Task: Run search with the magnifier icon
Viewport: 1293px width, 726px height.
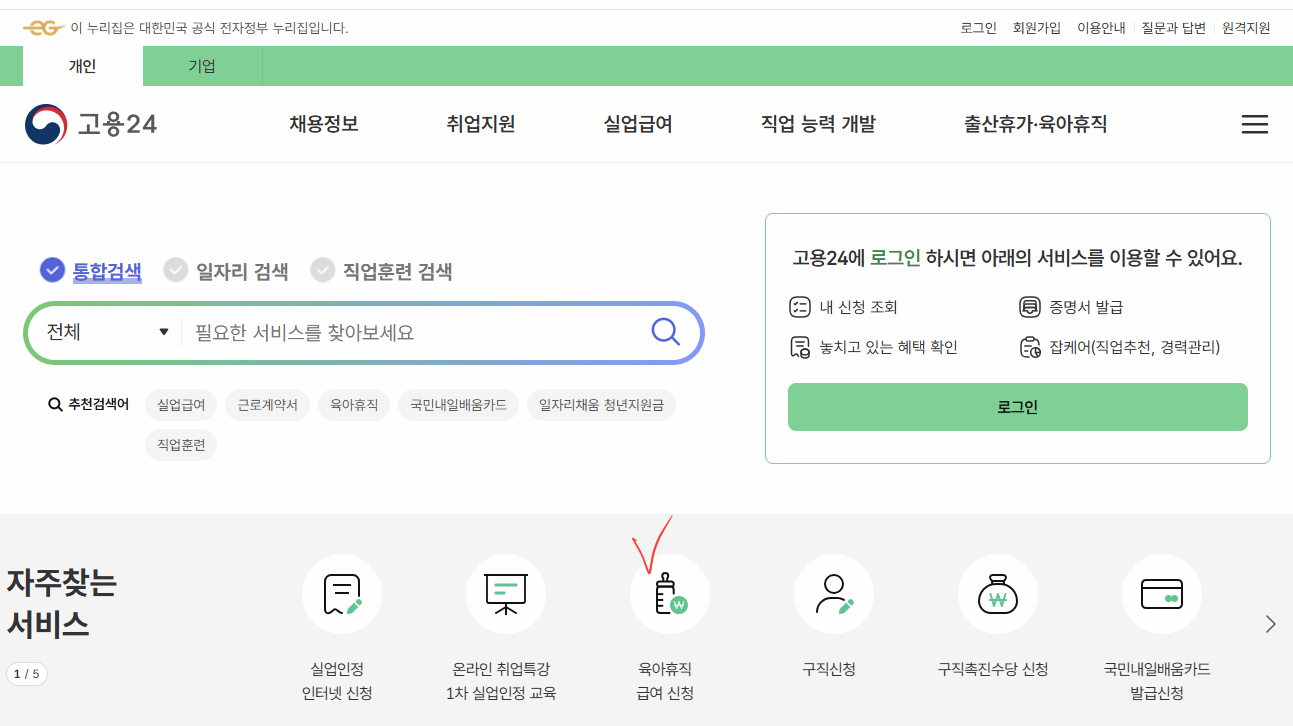Action: pos(664,332)
